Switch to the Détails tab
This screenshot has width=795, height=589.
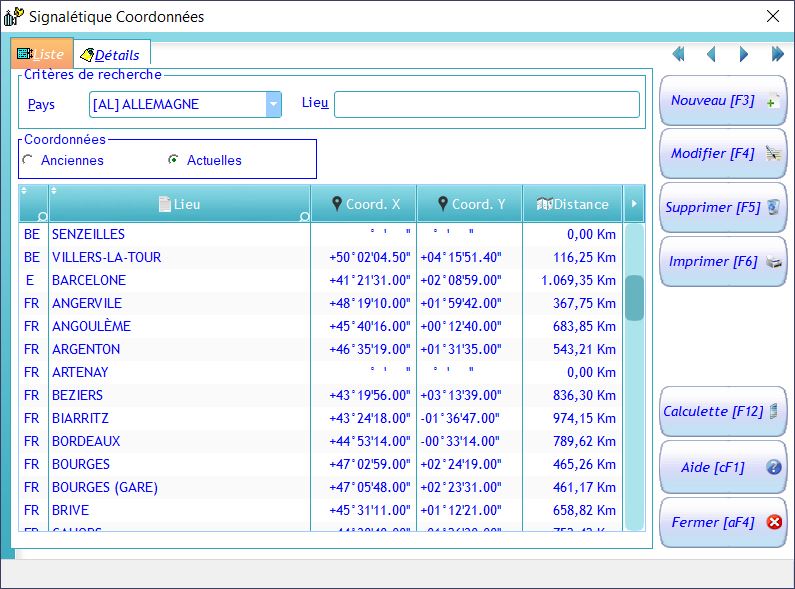[x=112, y=54]
